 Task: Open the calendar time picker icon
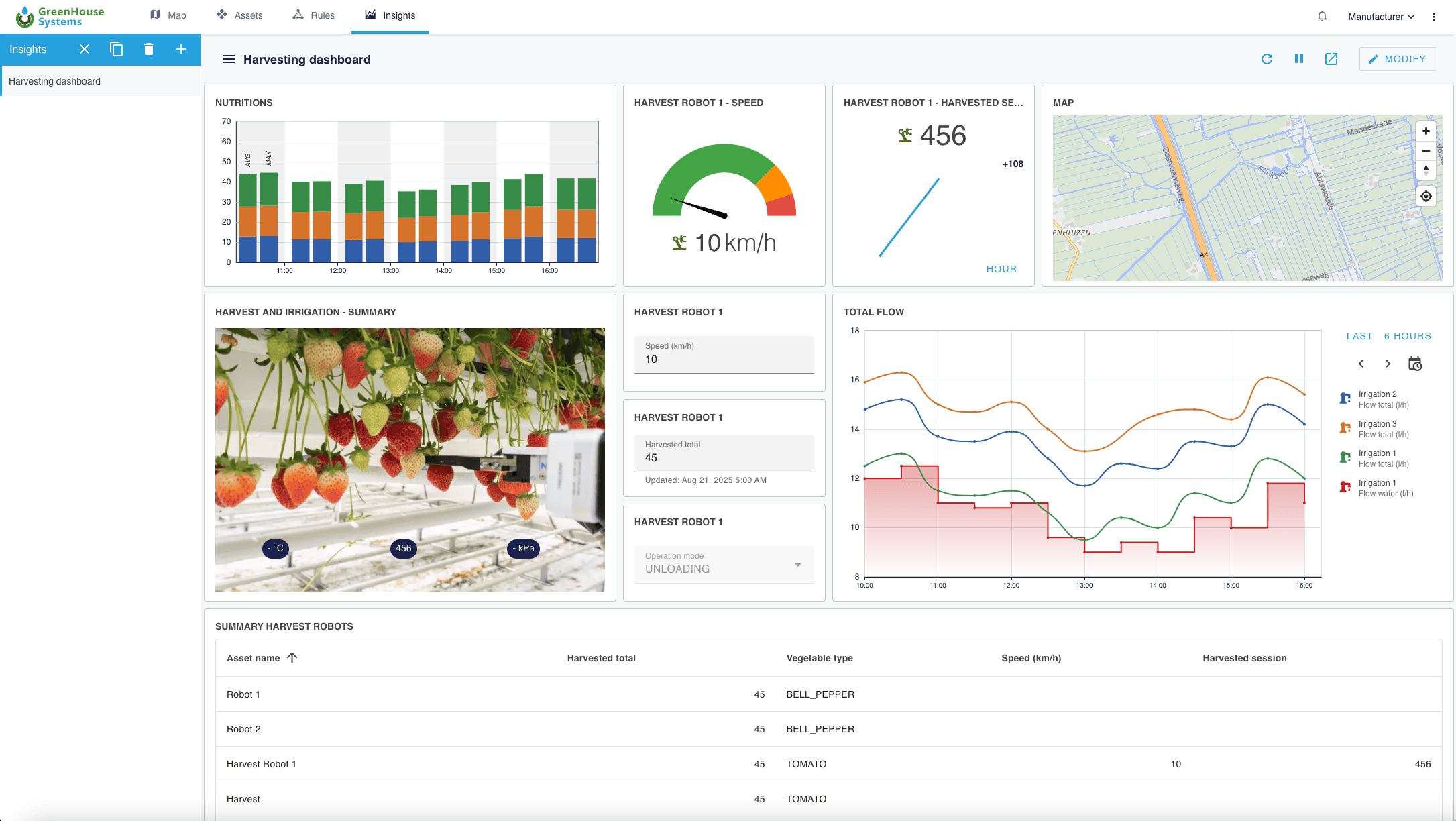click(1414, 364)
